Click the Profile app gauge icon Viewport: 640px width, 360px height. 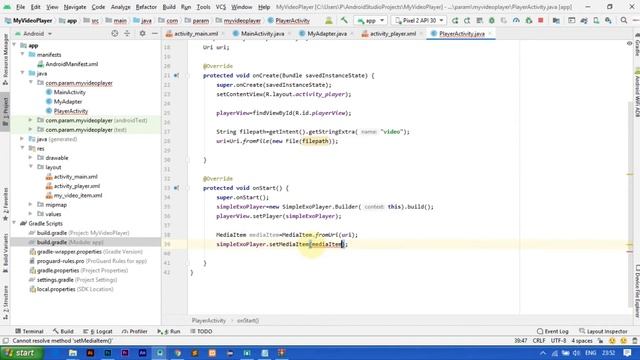click(x=516, y=20)
